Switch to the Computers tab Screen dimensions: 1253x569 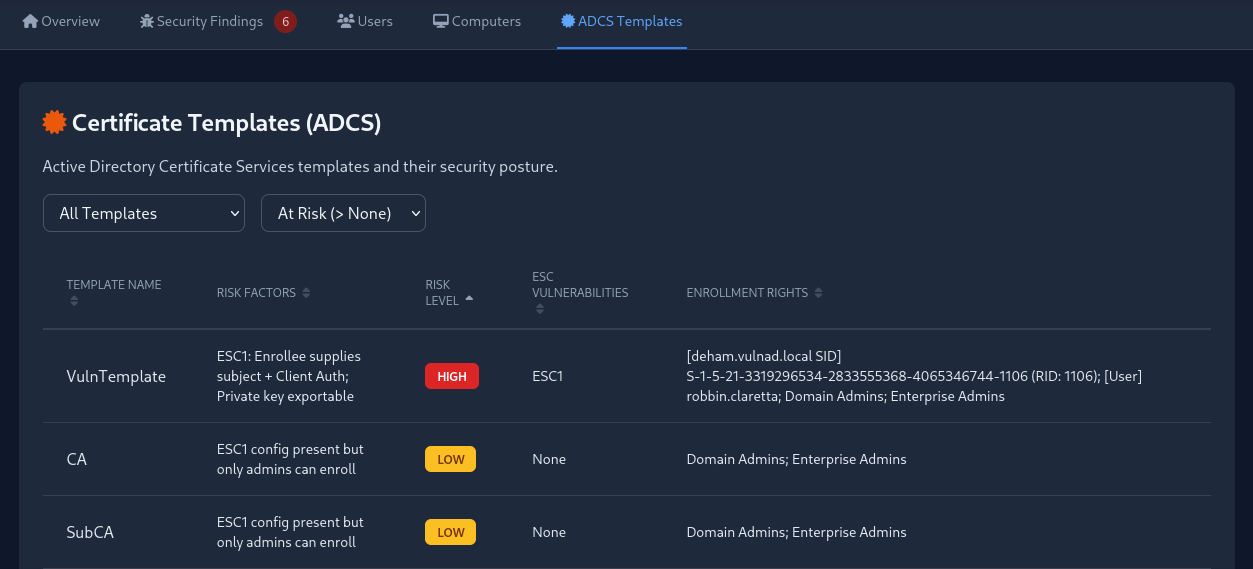click(477, 21)
